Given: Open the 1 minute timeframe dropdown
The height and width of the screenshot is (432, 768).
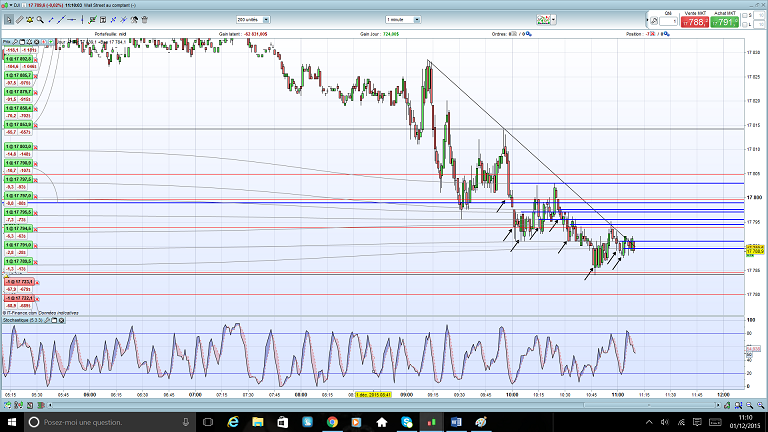Looking at the screenshot, I should pyautogui.click(x=417, y=20).
